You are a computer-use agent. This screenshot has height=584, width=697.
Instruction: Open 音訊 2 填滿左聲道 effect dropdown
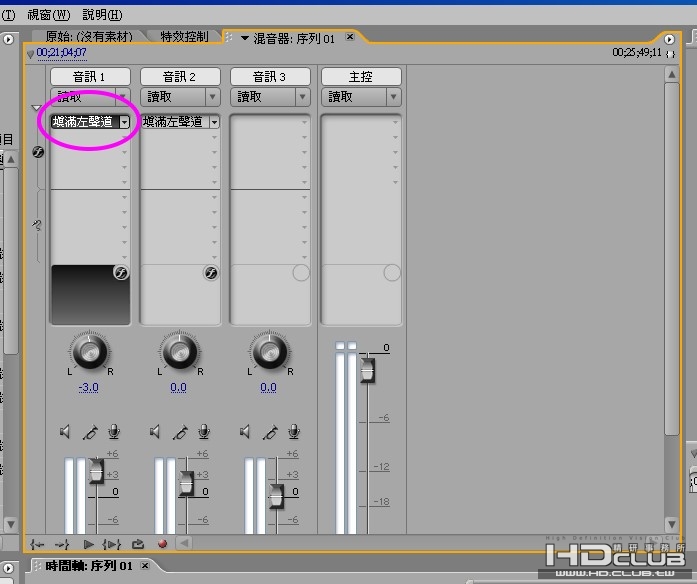tap(215, 122)
